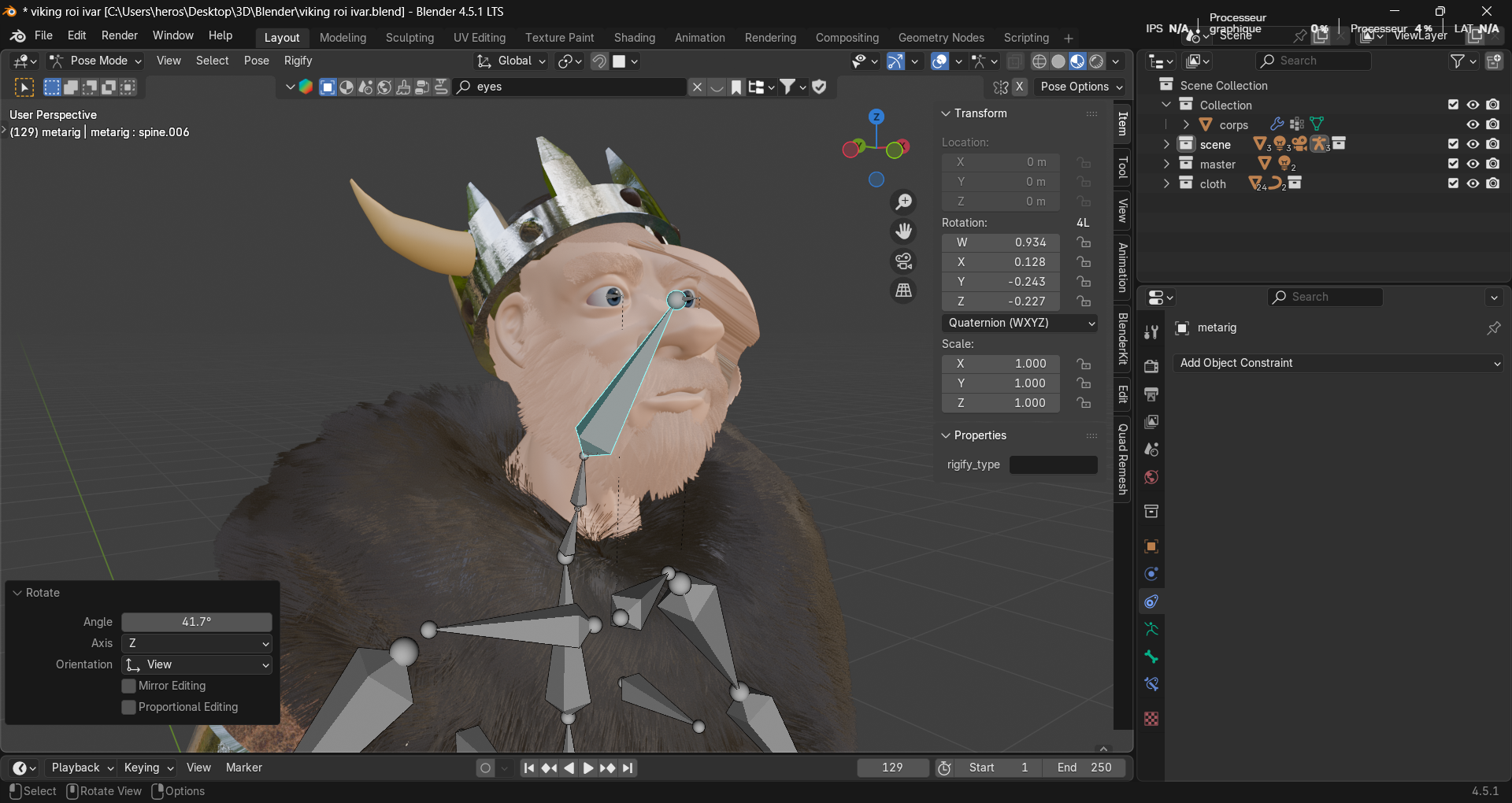
Task: Click the Angle value slider field
Action: pos(196,622)
